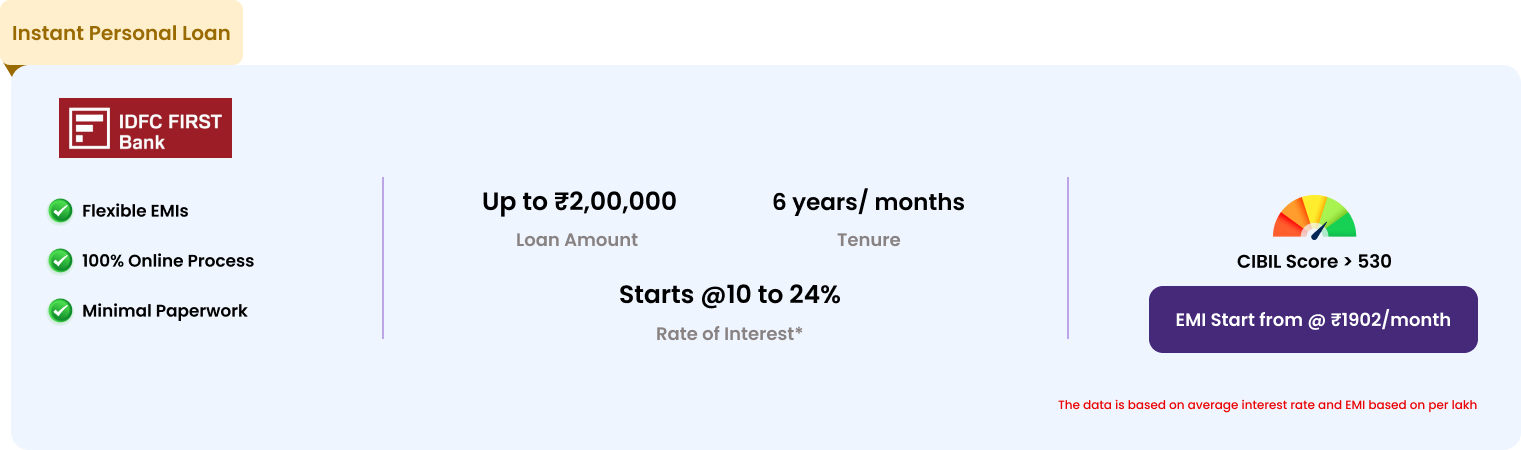Select the Minimal Paperwork feature text

pos(165,311)
